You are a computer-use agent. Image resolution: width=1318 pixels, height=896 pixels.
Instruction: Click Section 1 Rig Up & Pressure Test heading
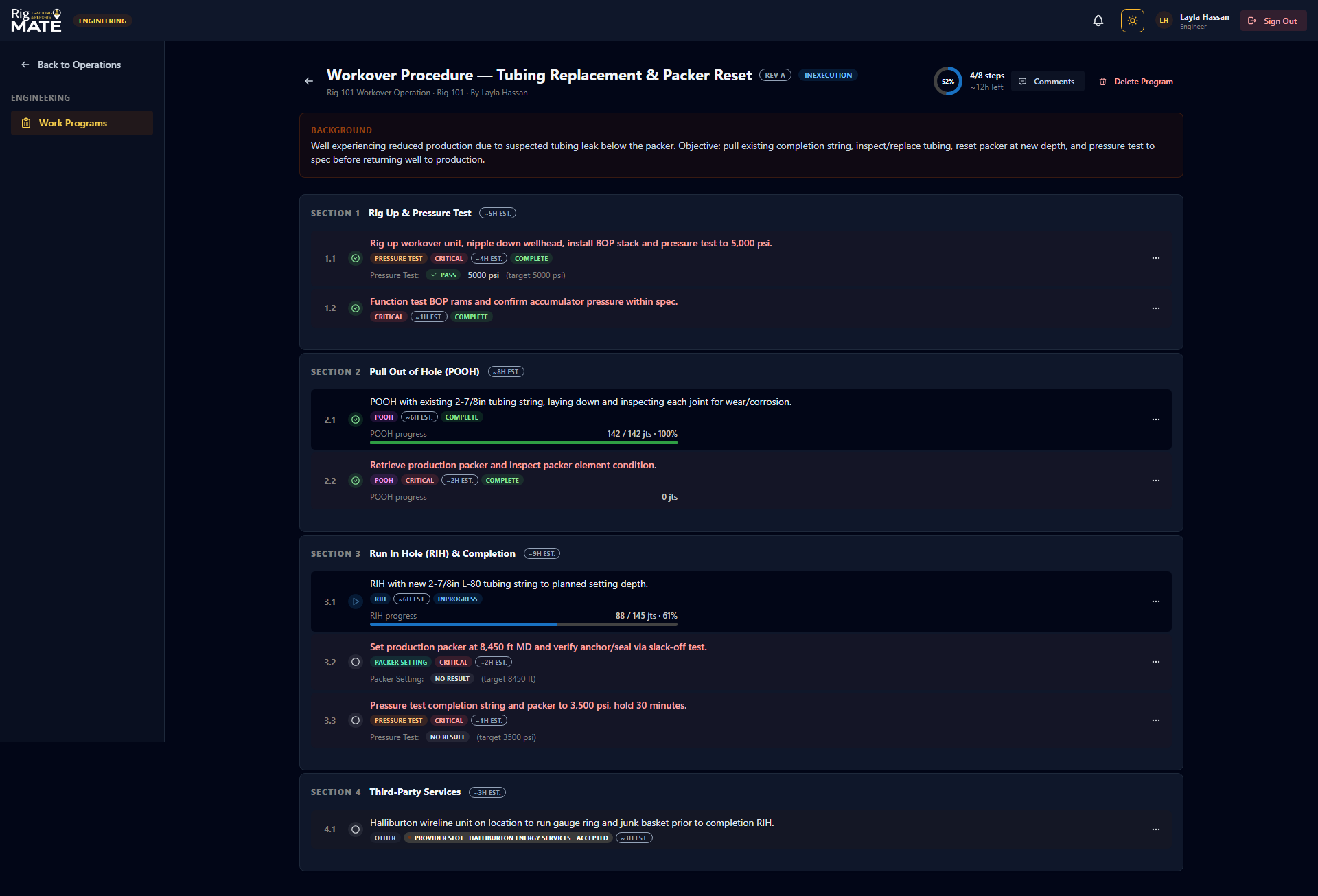tap(419, 213)
